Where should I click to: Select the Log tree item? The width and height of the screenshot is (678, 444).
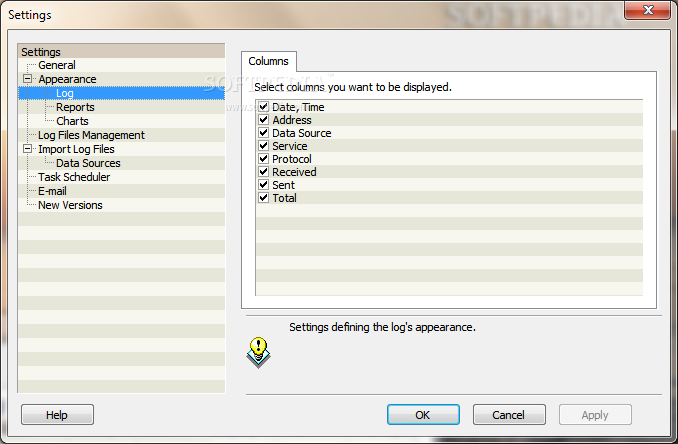point(64,93)
